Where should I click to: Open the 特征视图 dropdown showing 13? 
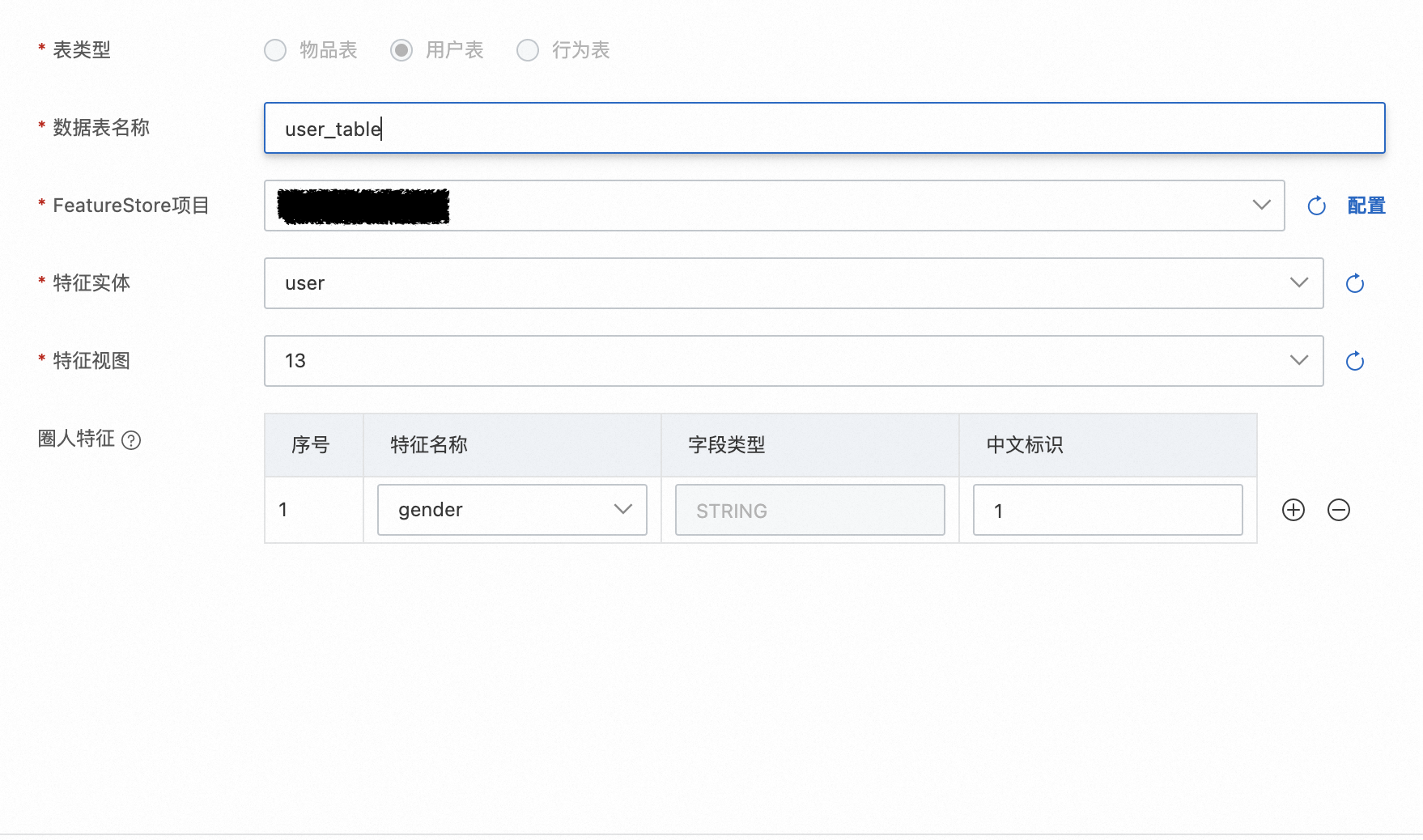793,361
